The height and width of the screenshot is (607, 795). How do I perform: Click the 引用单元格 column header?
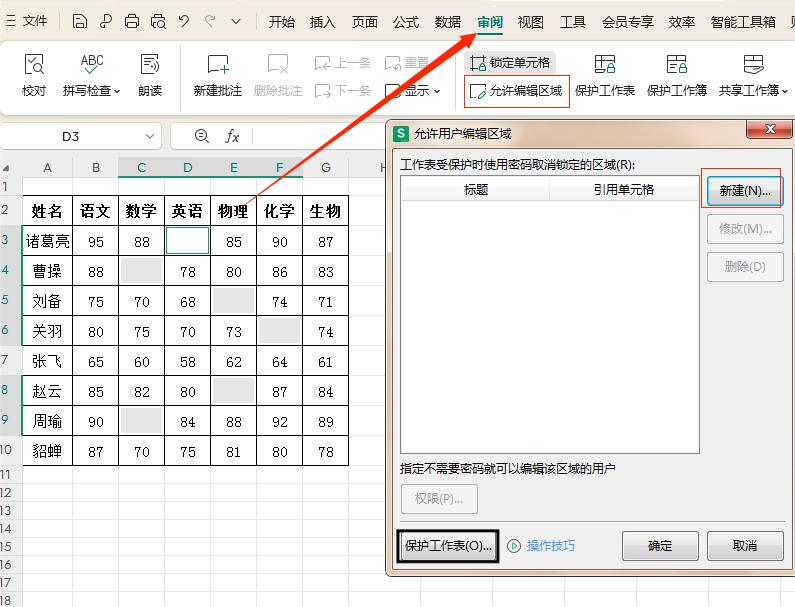(624, 190)
